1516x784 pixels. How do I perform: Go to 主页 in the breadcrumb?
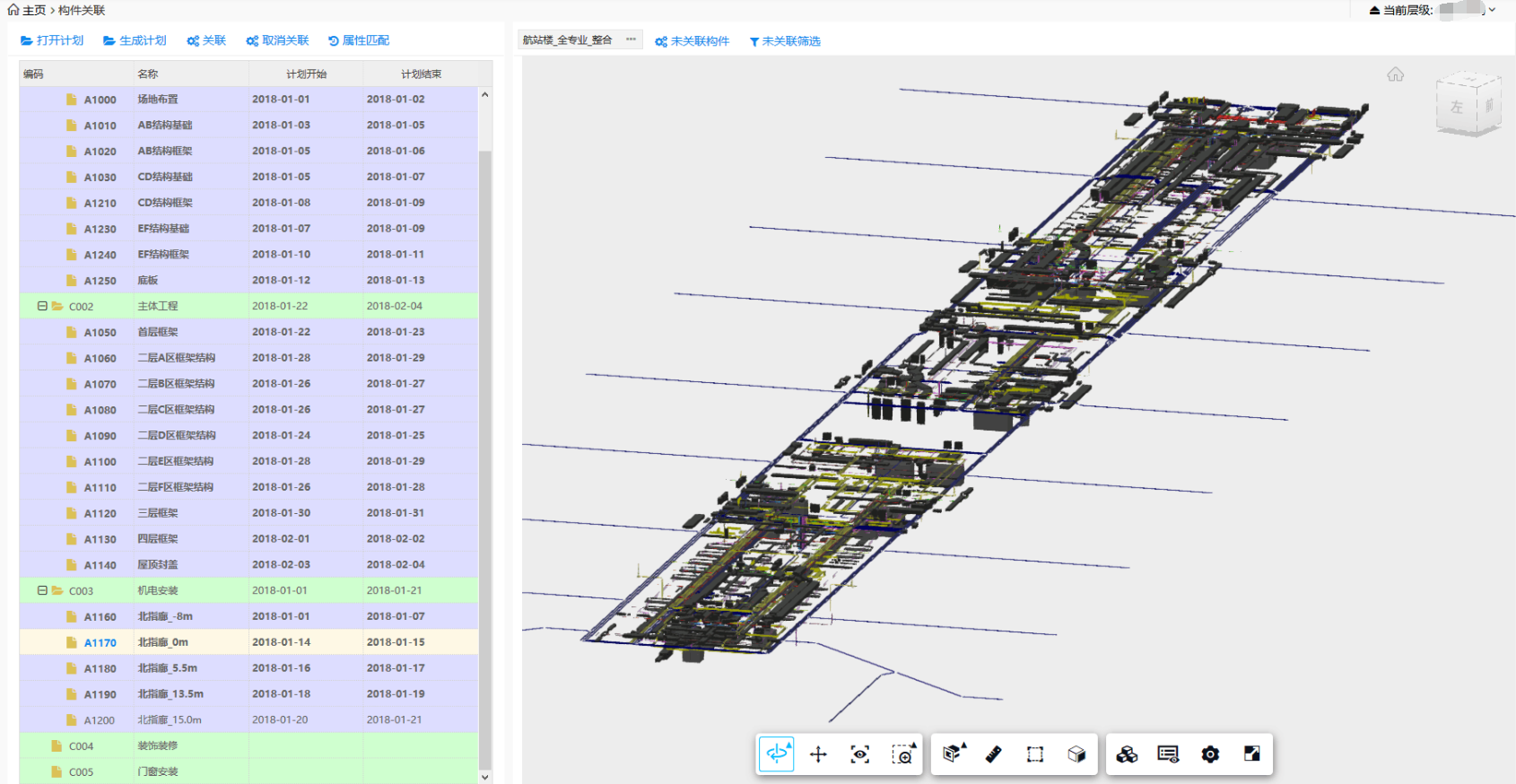27,10
